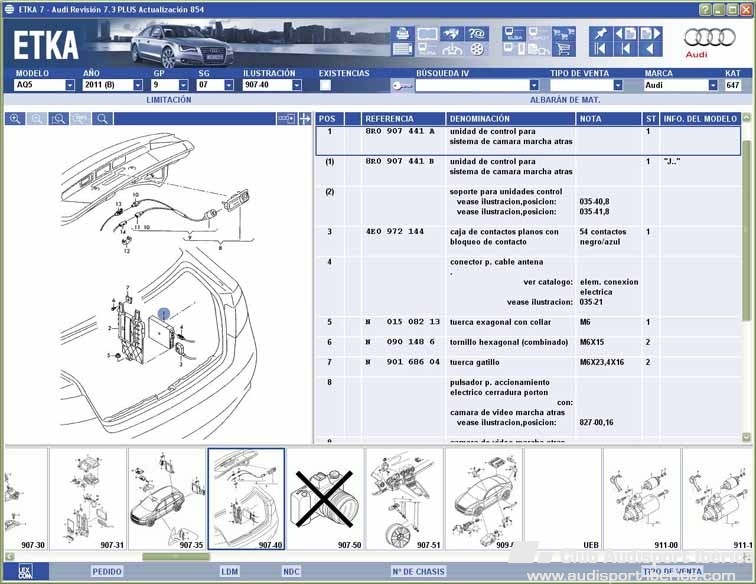Image resolution: width=756 pixels, height=584 pixels.
Task: Click the three shopping carts icon
Action: (x=563, y=34)
